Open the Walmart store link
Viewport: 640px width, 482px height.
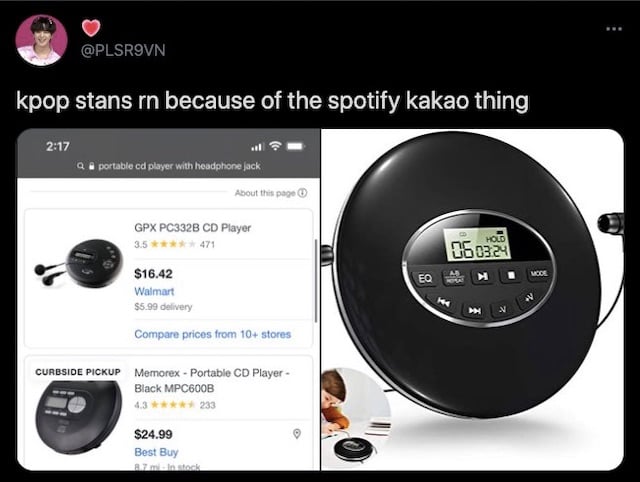(x=154, y=291)
